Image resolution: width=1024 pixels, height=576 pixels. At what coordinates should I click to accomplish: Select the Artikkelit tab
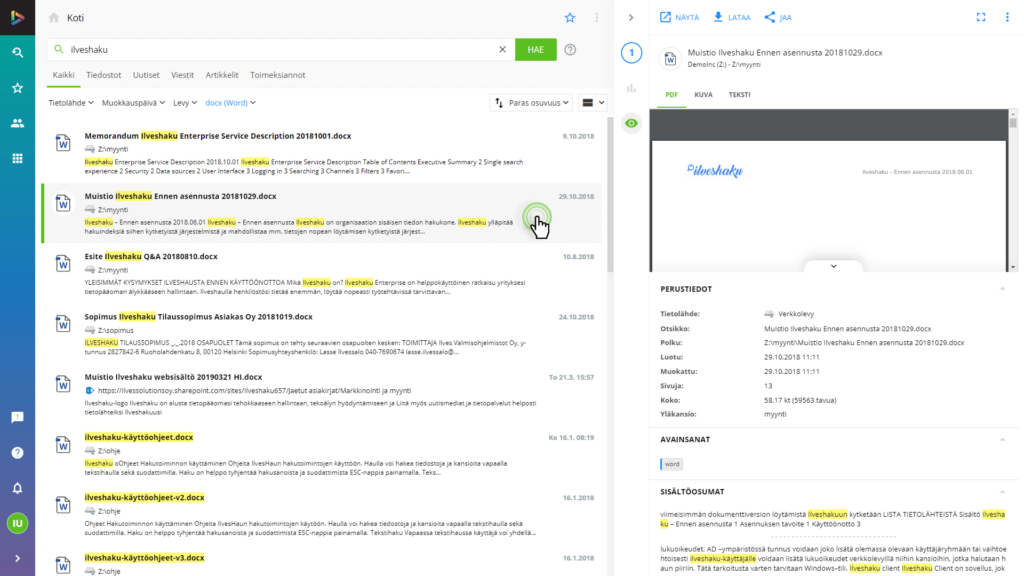(x=222, y=75)
